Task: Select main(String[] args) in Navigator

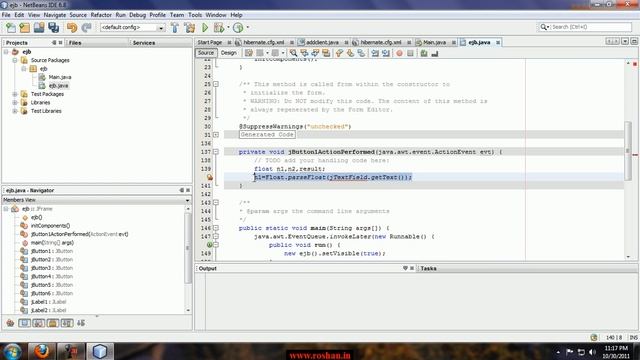Action: [x=52, y=243]
